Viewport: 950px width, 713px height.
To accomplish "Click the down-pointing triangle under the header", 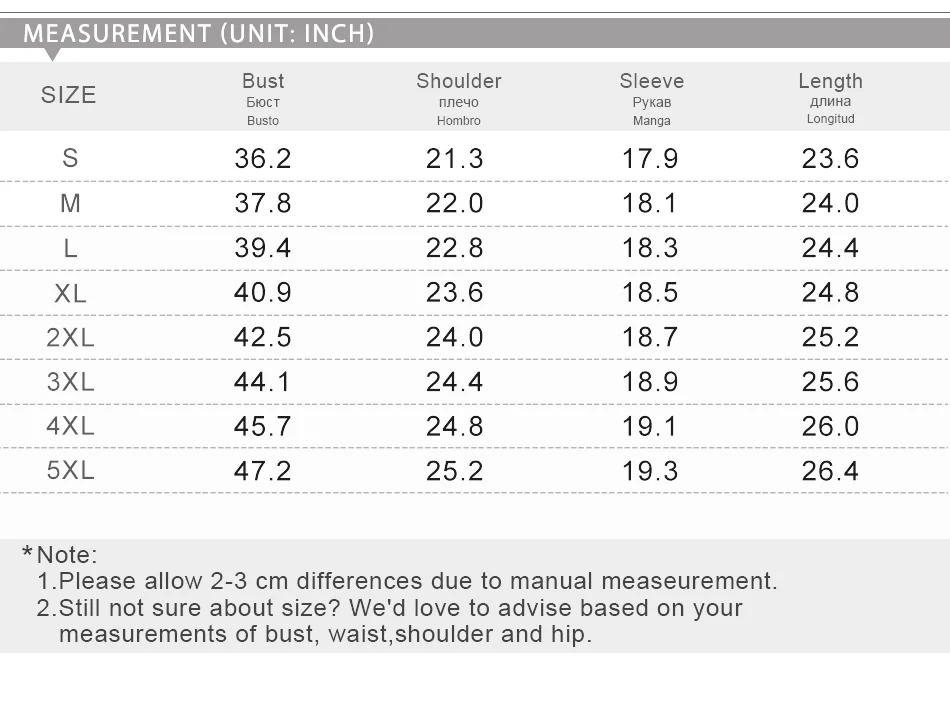I will pos(53,55).
